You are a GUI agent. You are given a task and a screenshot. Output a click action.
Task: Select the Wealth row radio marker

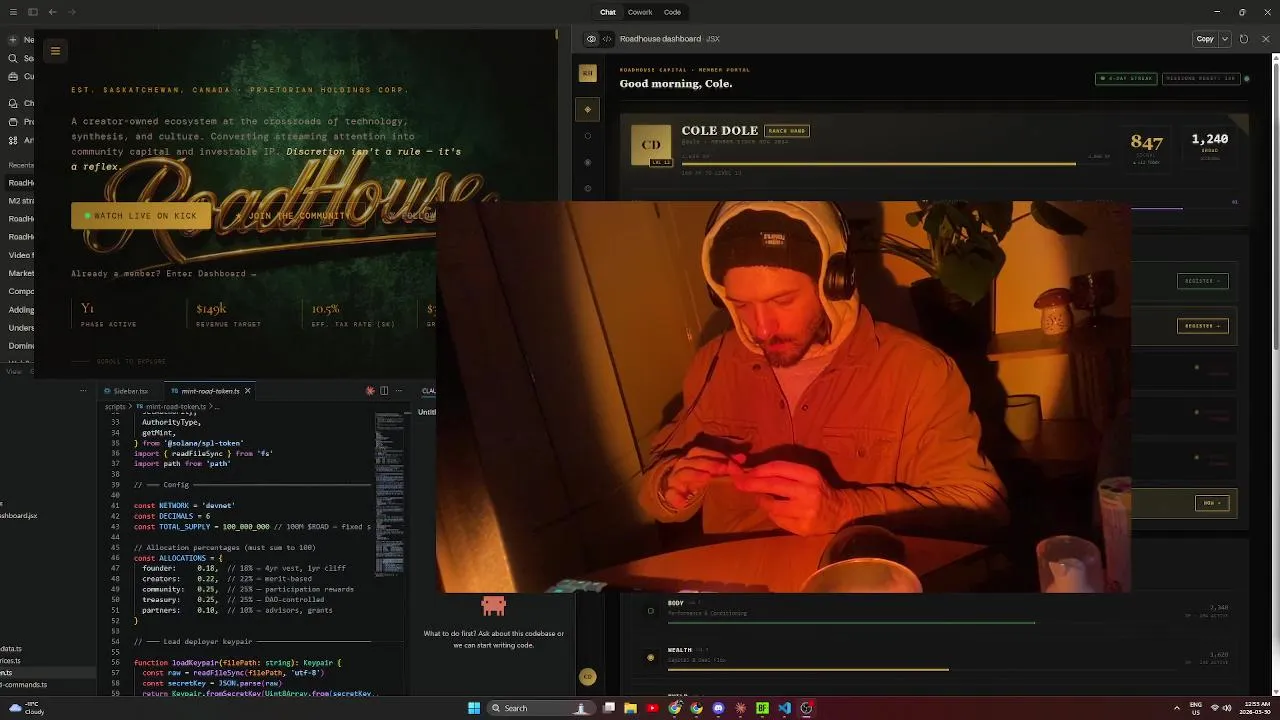[650, 658]
